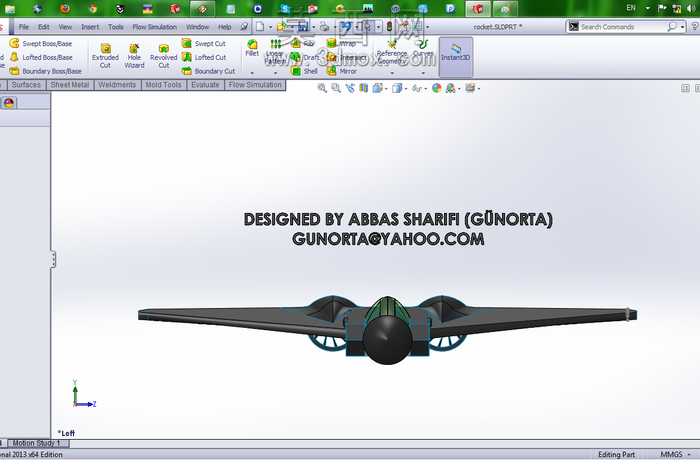Open the Edit menu
700x465 pixels.
(44, 27)
